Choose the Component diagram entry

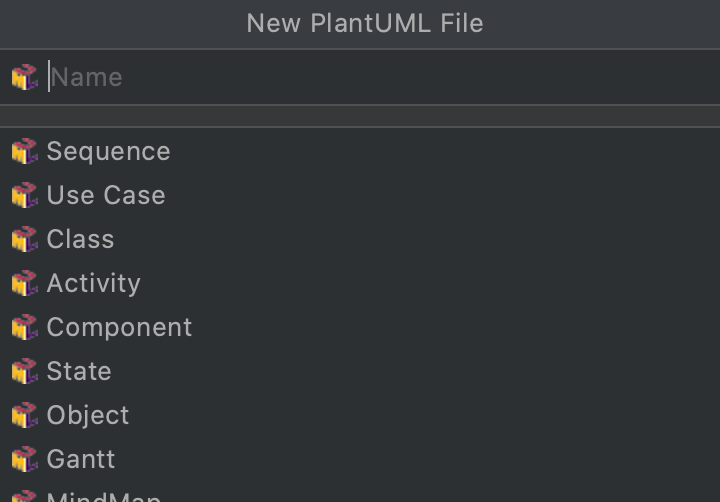coord(119,327)
